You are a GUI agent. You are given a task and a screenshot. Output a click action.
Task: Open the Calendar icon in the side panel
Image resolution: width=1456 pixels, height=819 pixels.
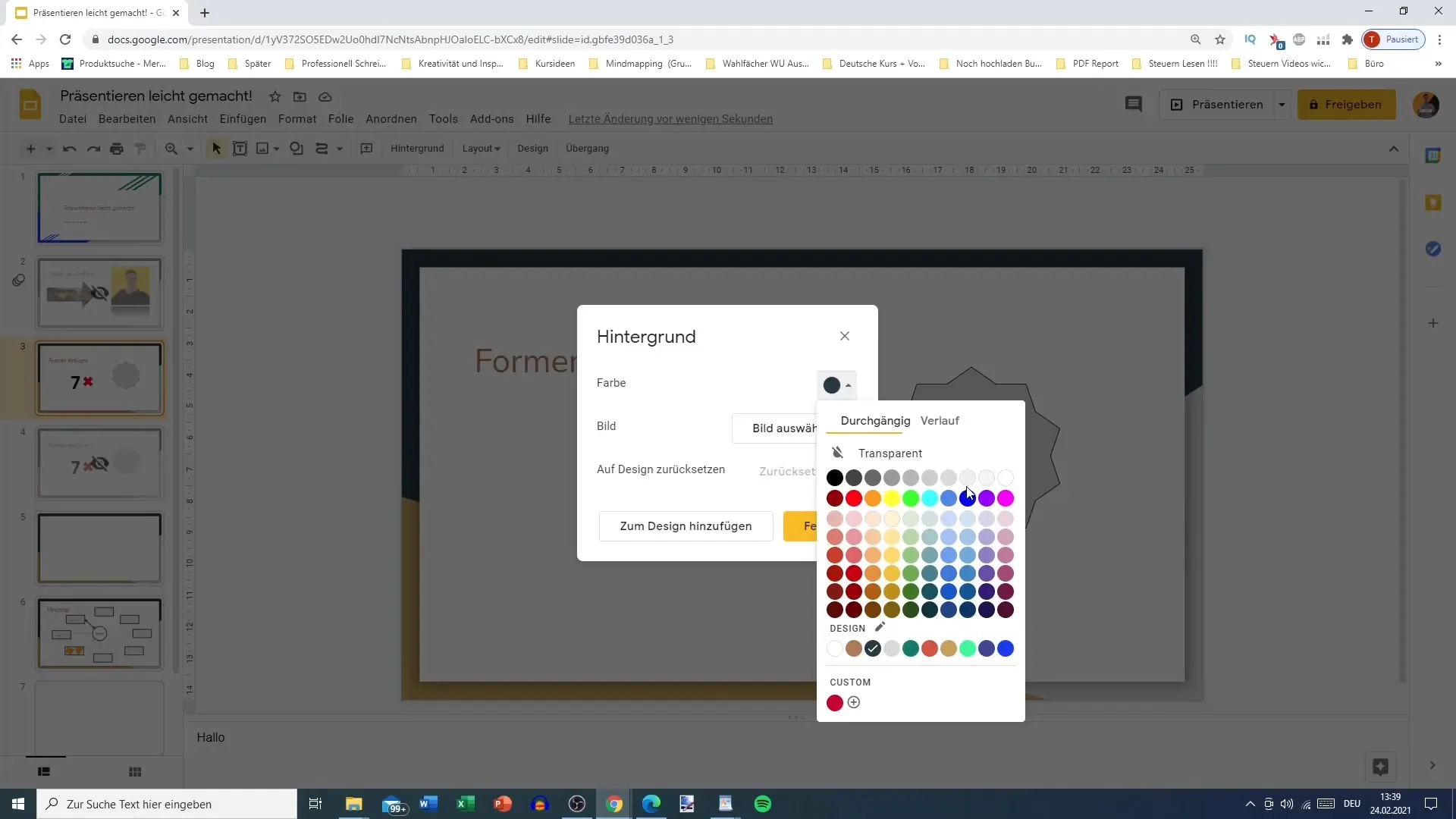[x=1432, y=155]
